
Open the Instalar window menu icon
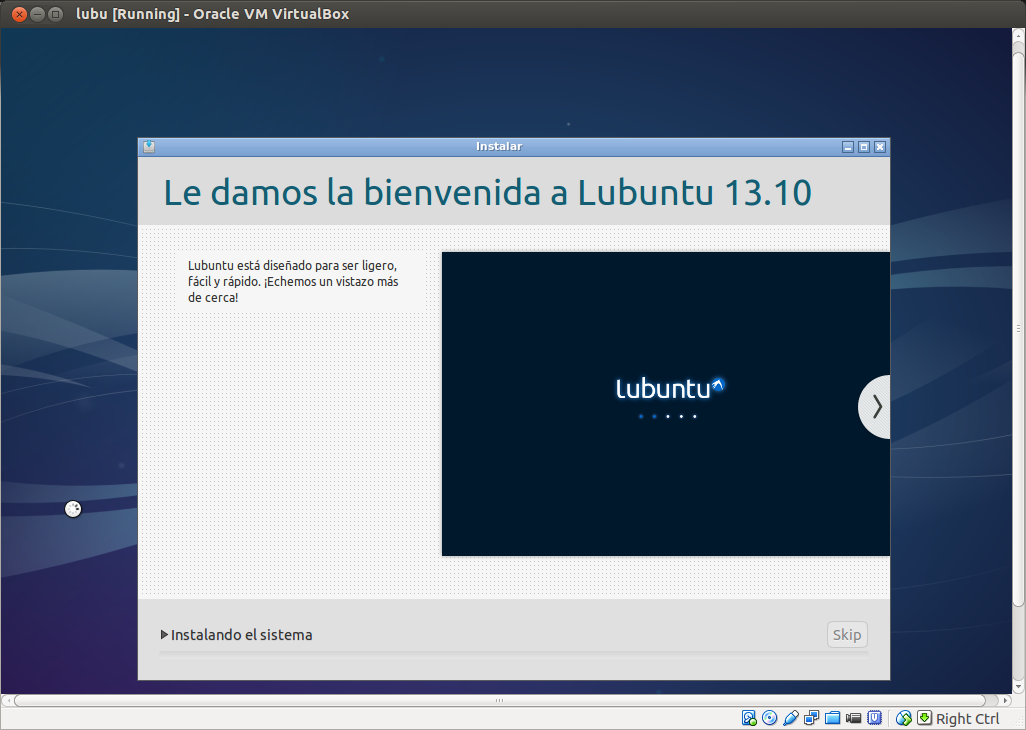click(149, 147)
